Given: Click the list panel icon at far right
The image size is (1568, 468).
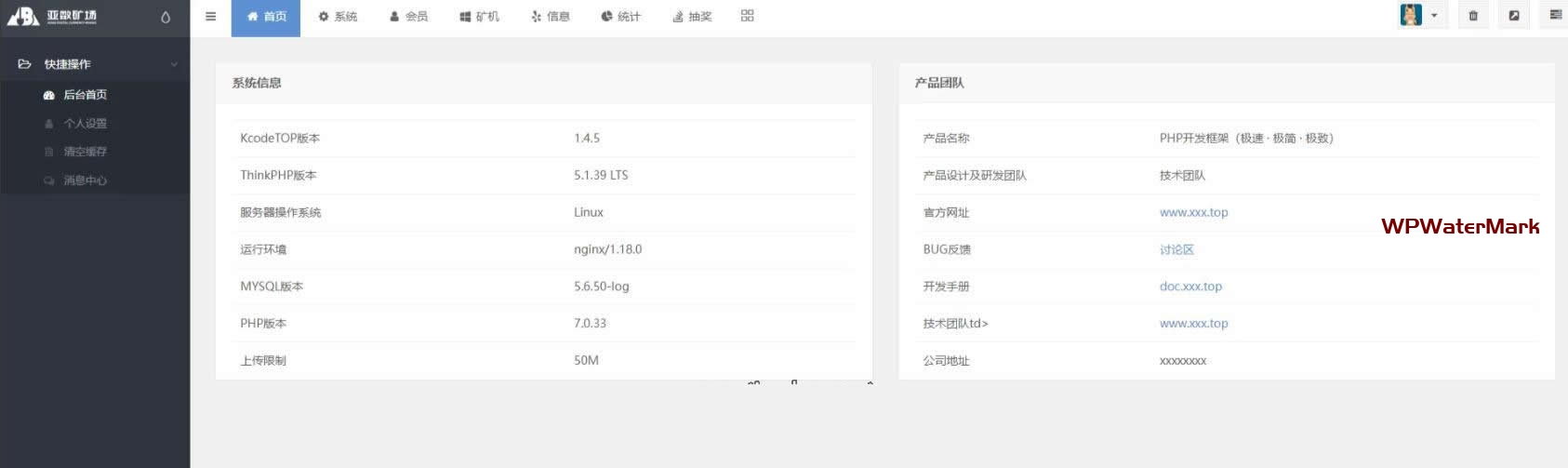Looking at the screenshot, I should coord(1555,16).
